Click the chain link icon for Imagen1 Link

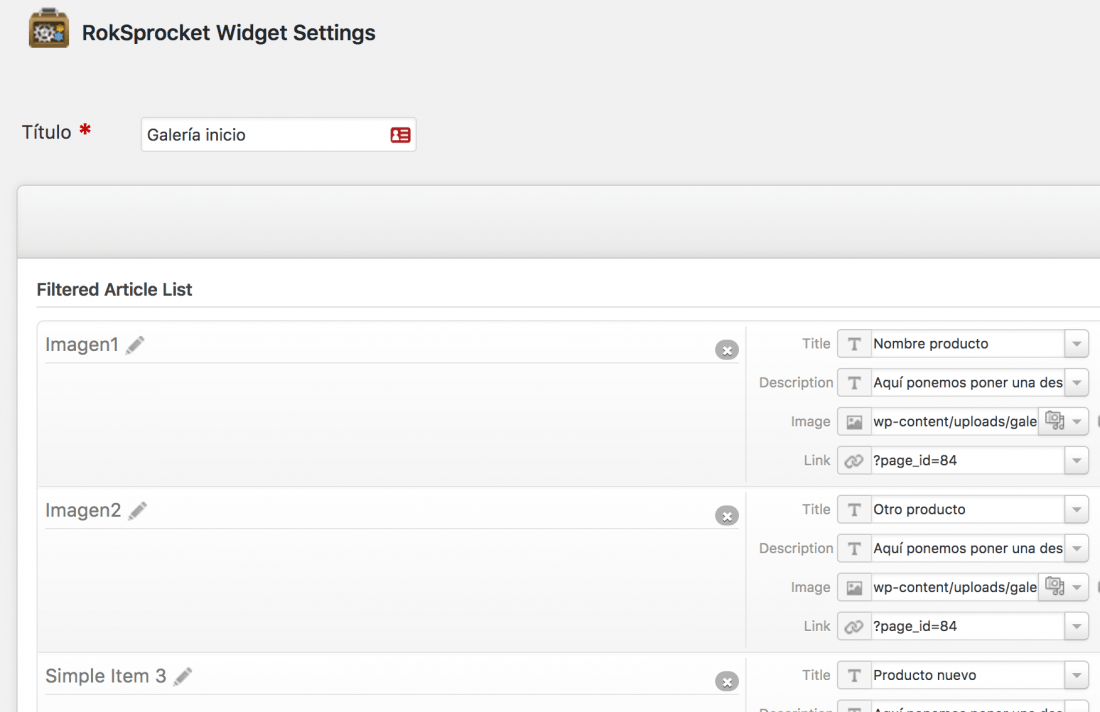(854, 461)
